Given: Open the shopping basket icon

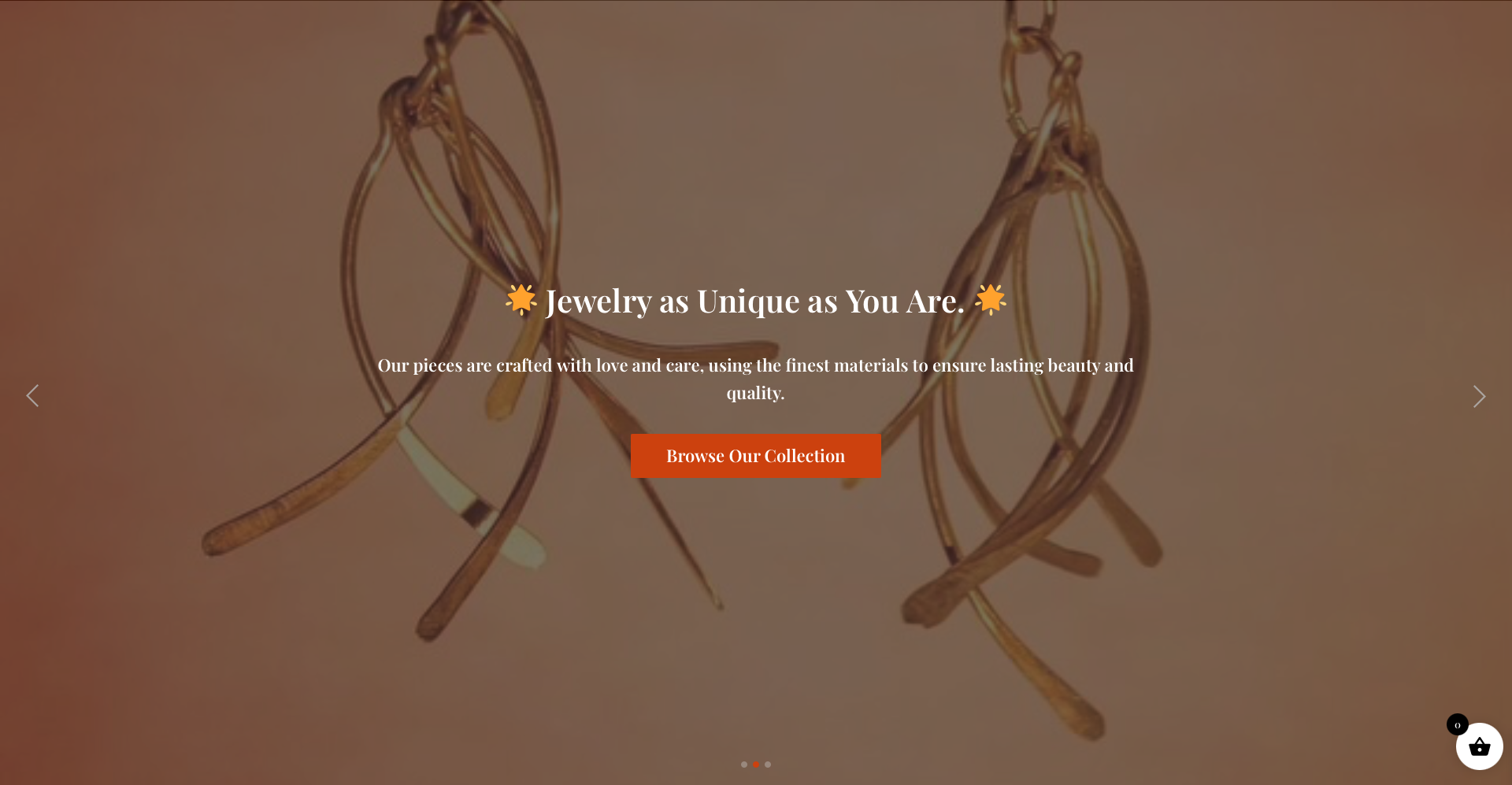Looking at the screenshot, I should point(1480,746).
